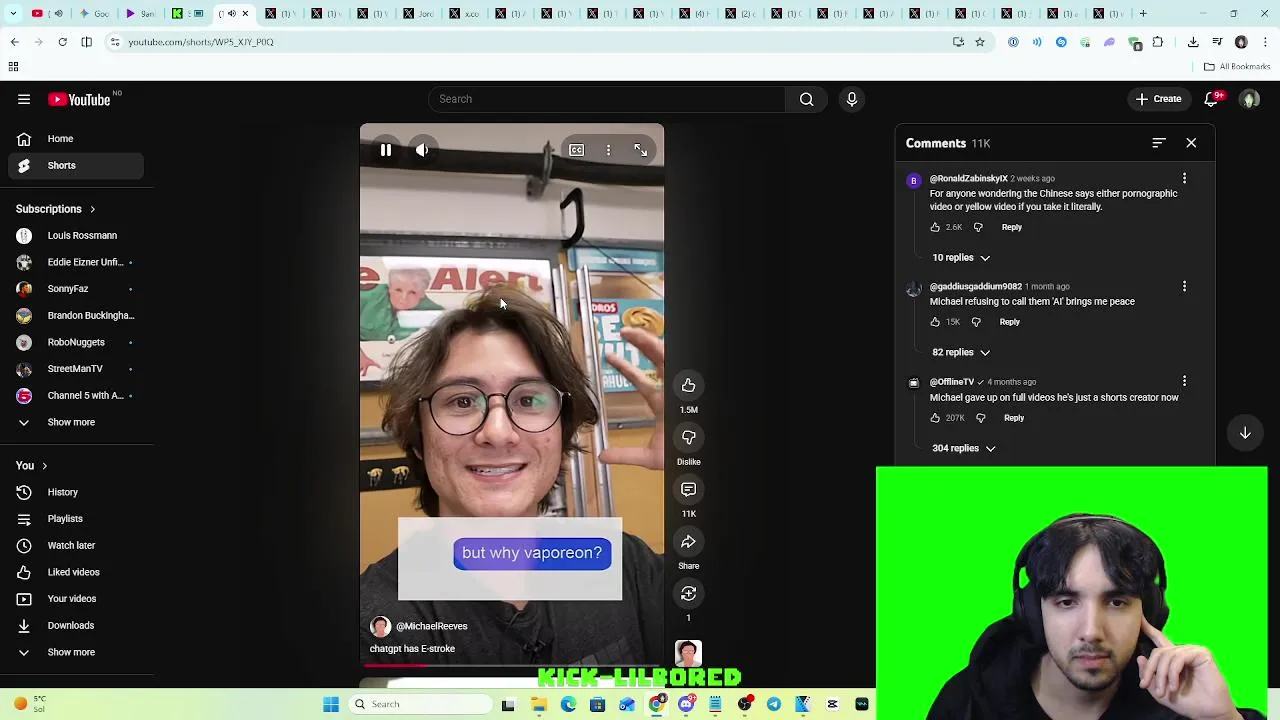Image resolution: width=1280 pixels, height=720 pixels.
Task: Search with your voice microphone
Action: [x=852, y=99]
